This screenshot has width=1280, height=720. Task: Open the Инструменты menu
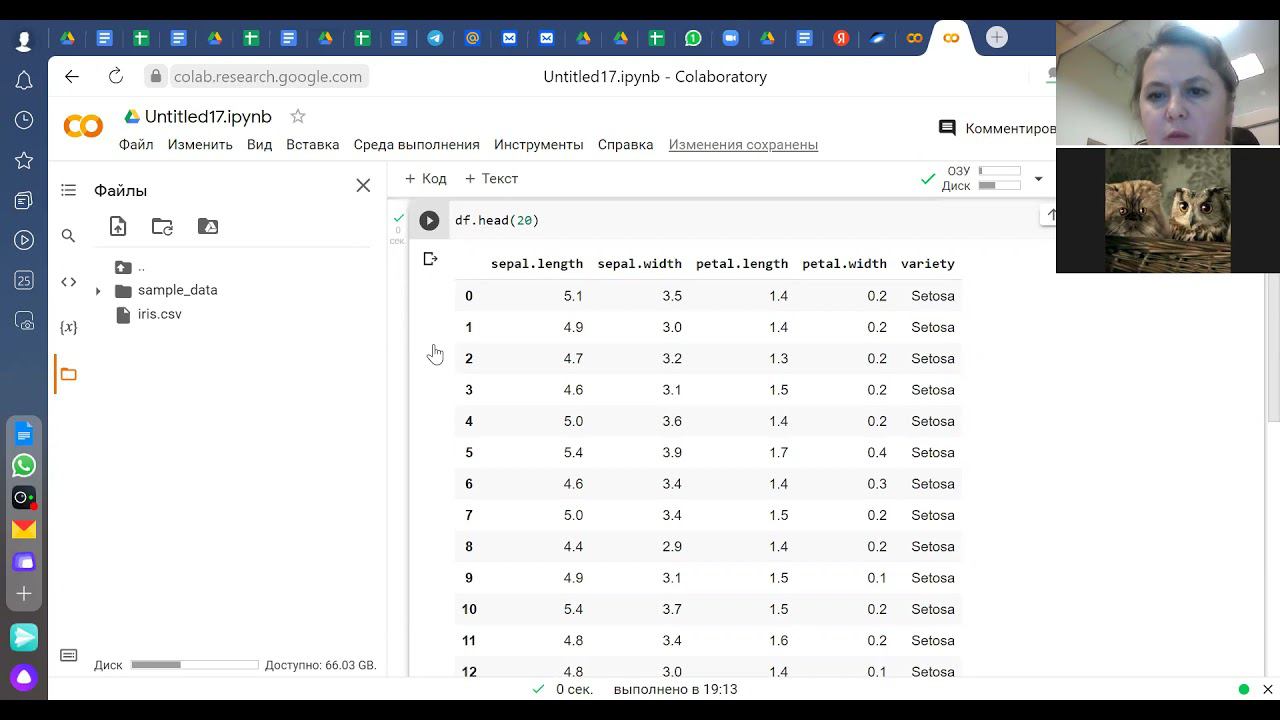click(538, 144)
